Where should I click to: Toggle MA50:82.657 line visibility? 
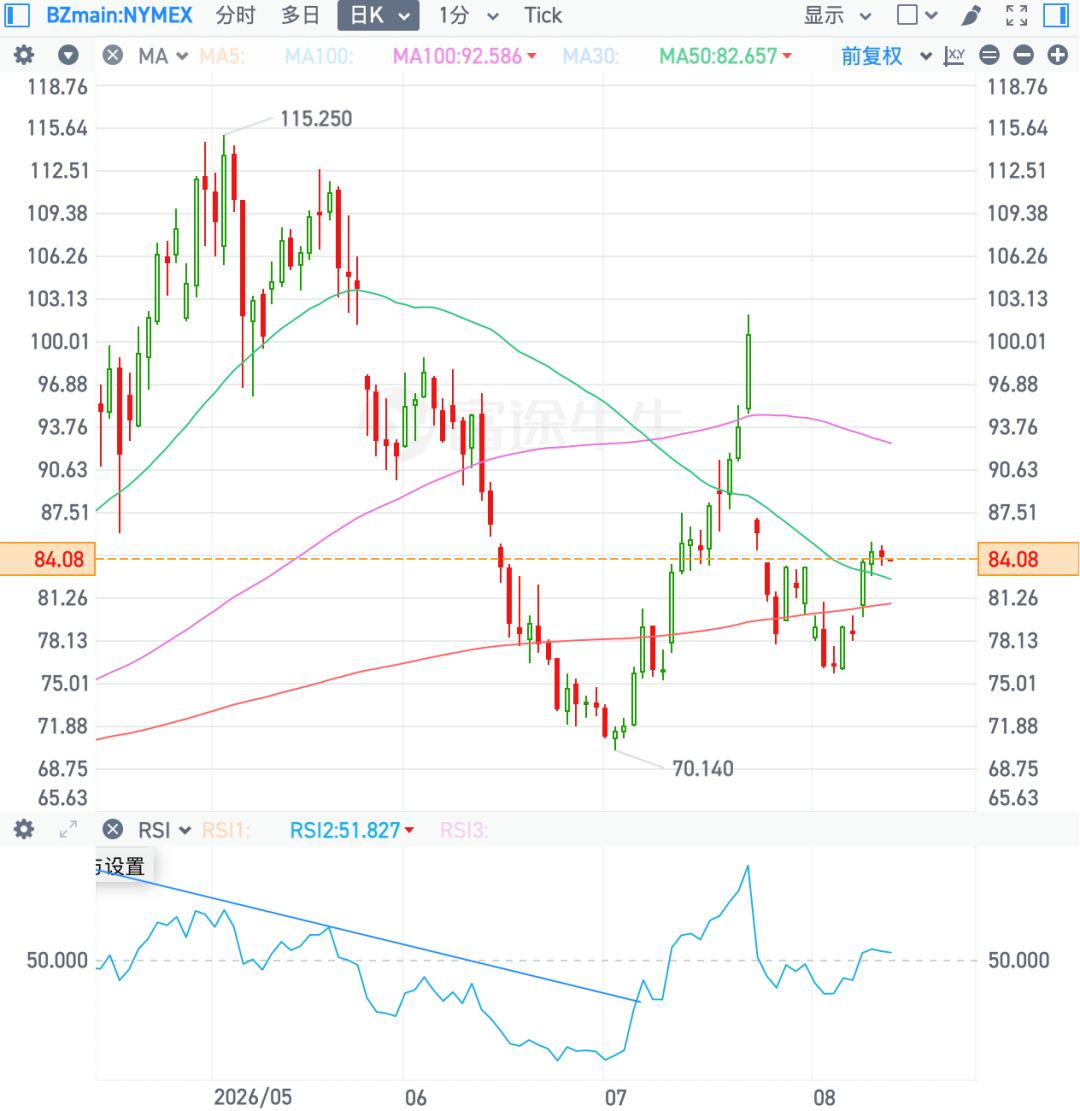click(x=718, y=56)
